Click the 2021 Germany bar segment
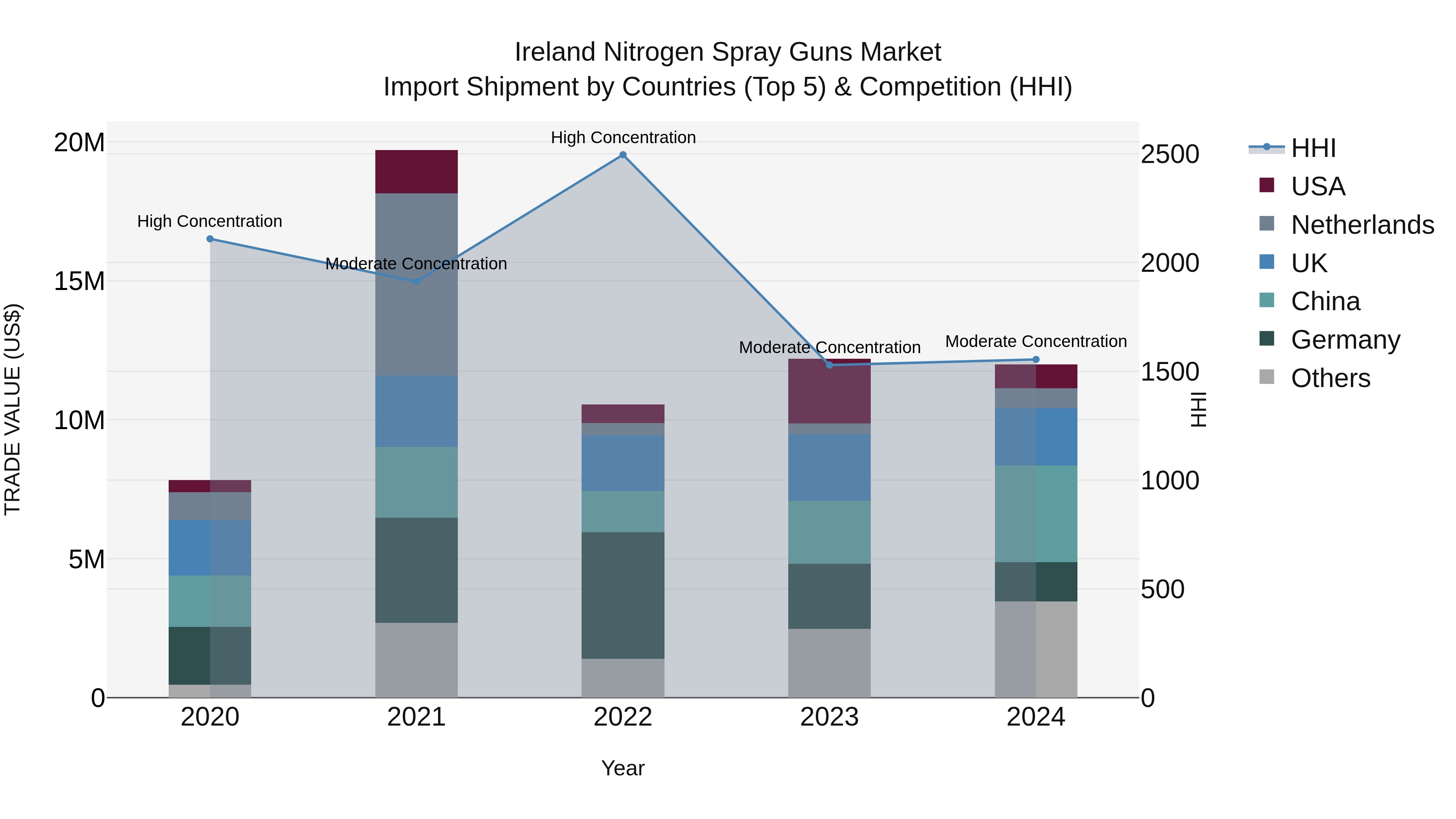This screenshot has width=1456, height=819. point(417,570)
